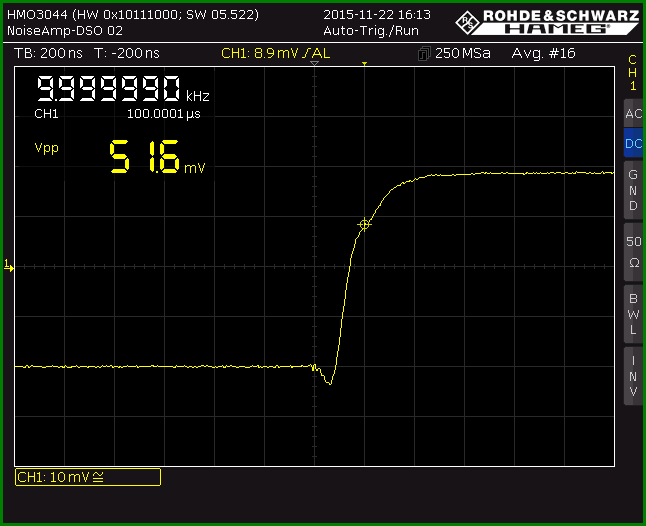Click the CH1 side menu header
The image size is (646, 526).
[632, 72]
